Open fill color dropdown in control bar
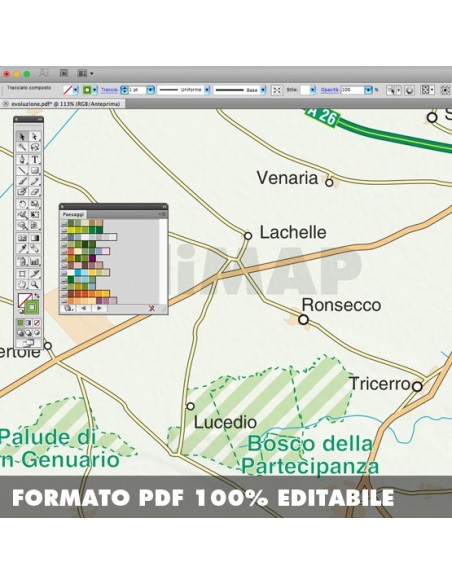Viewport: 452px width, 584px height. [76, 90]
